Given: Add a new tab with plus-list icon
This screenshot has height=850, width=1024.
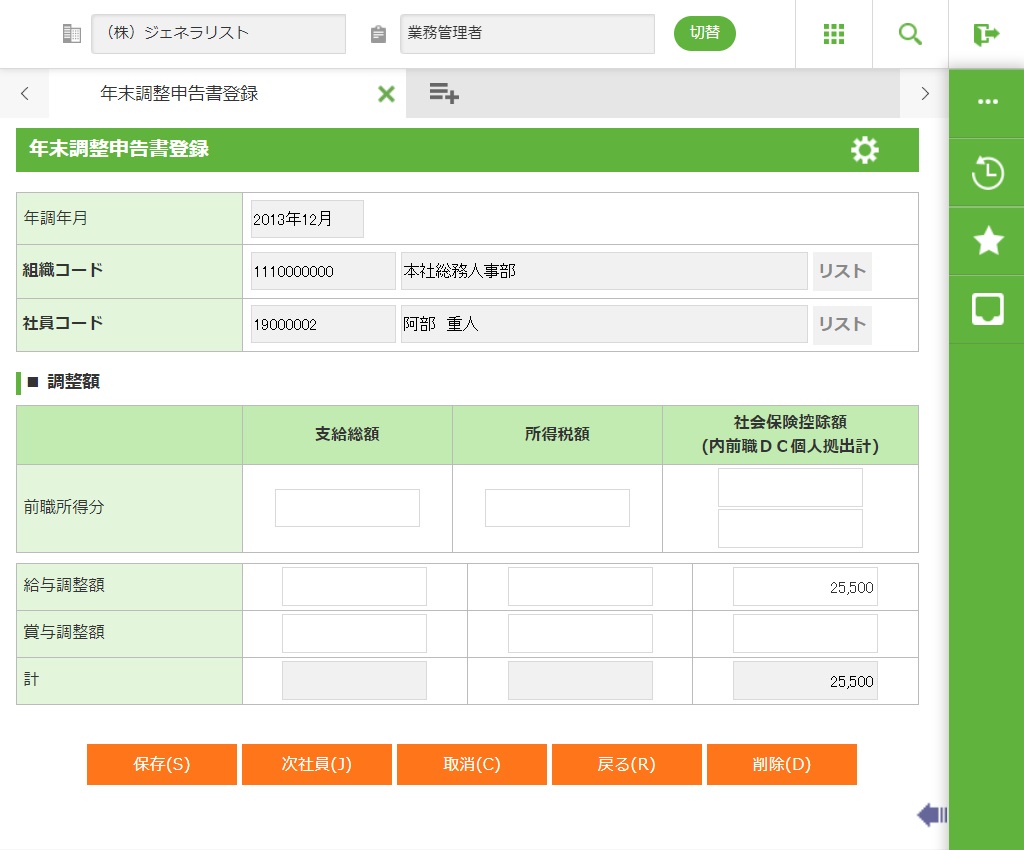Looking at the screenshot, I should coord(444,94).
